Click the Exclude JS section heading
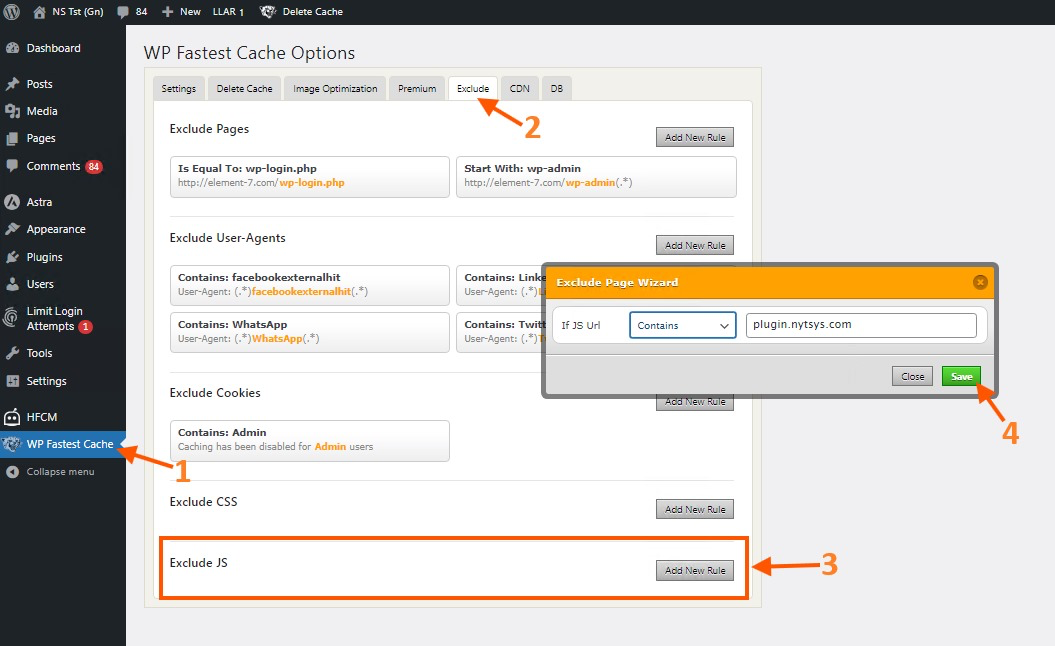Screen dimensions: 1055x646 198,563
